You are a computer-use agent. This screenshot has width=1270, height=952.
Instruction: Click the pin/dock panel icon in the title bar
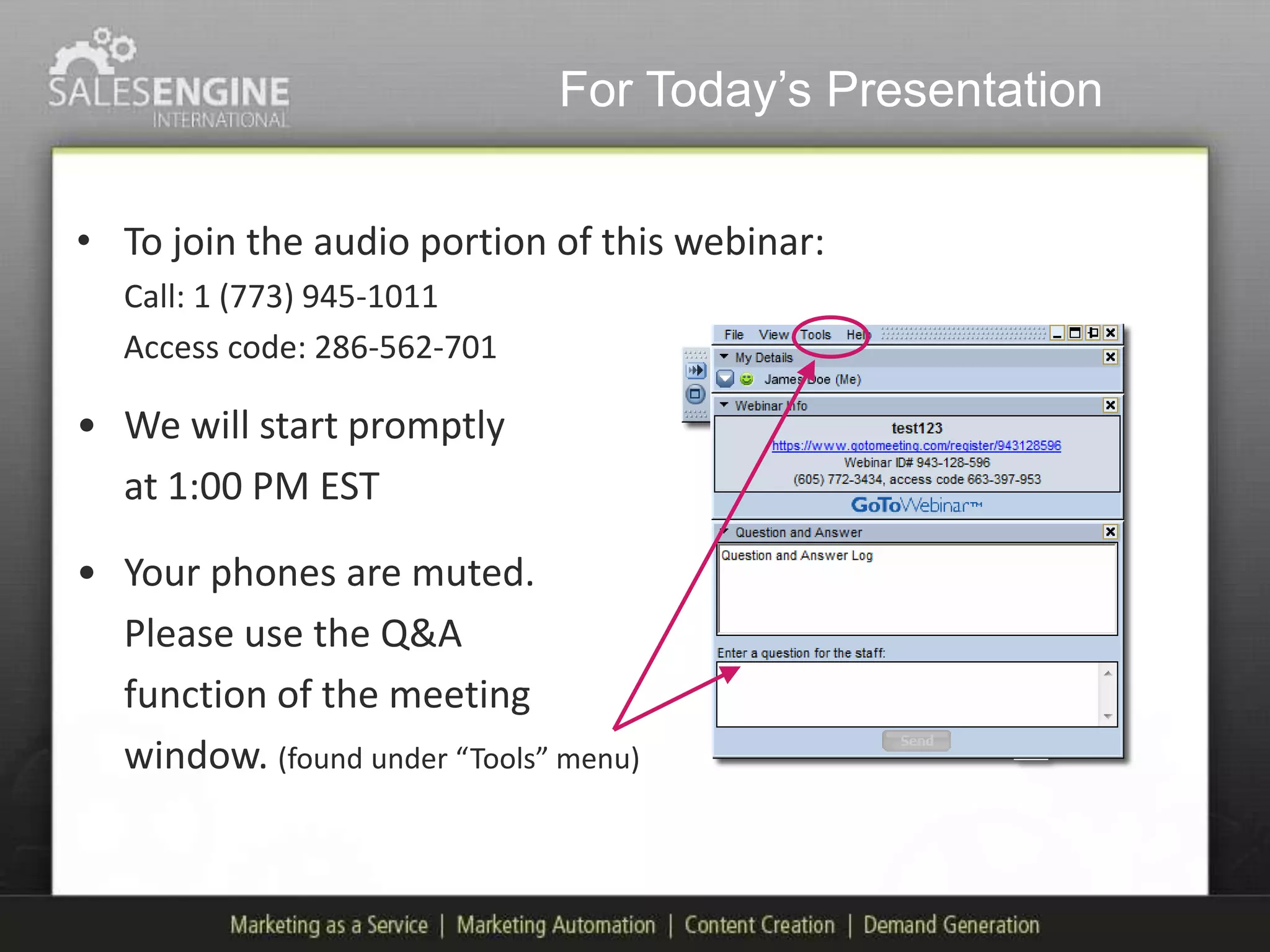pos(1093,333)
